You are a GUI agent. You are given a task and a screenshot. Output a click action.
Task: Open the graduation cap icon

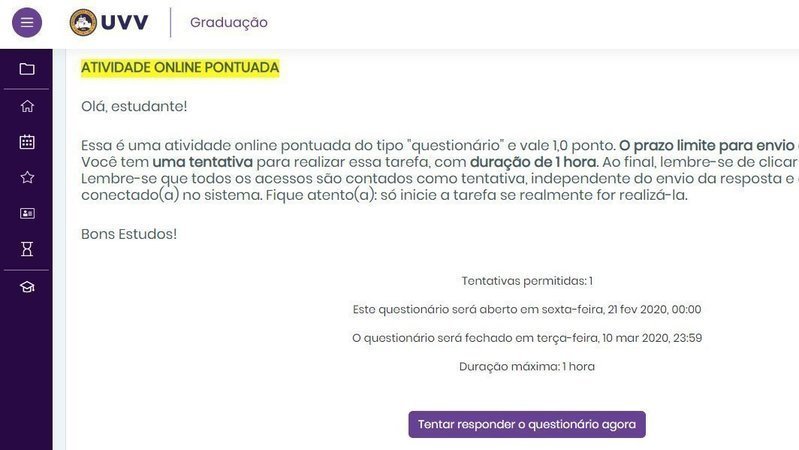click(x=27, y=287)
